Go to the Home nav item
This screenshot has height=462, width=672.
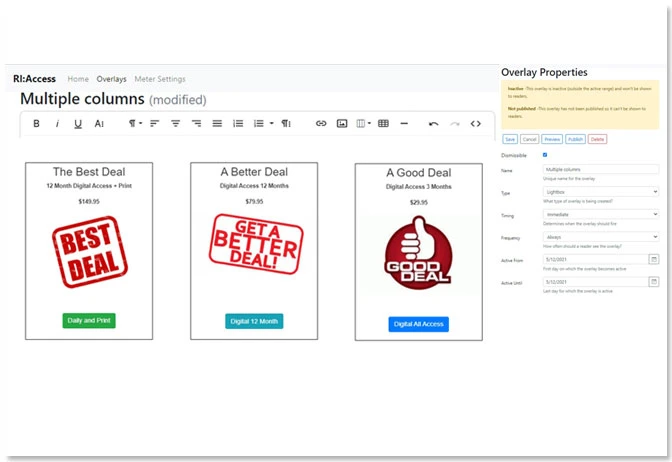pos(78,79)
